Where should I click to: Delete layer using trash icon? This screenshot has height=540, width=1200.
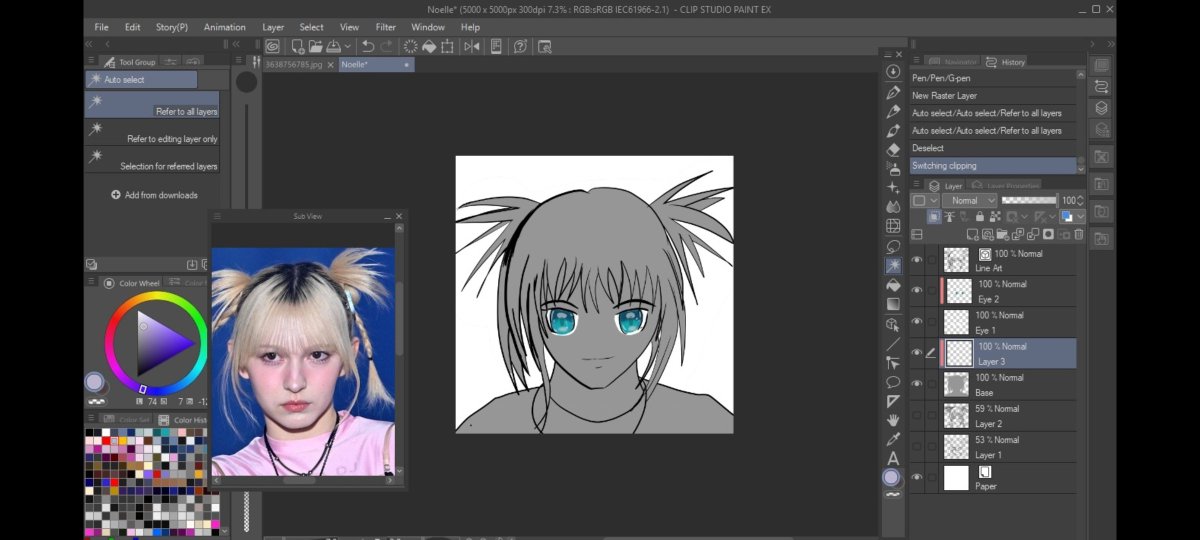point(1079,234)
